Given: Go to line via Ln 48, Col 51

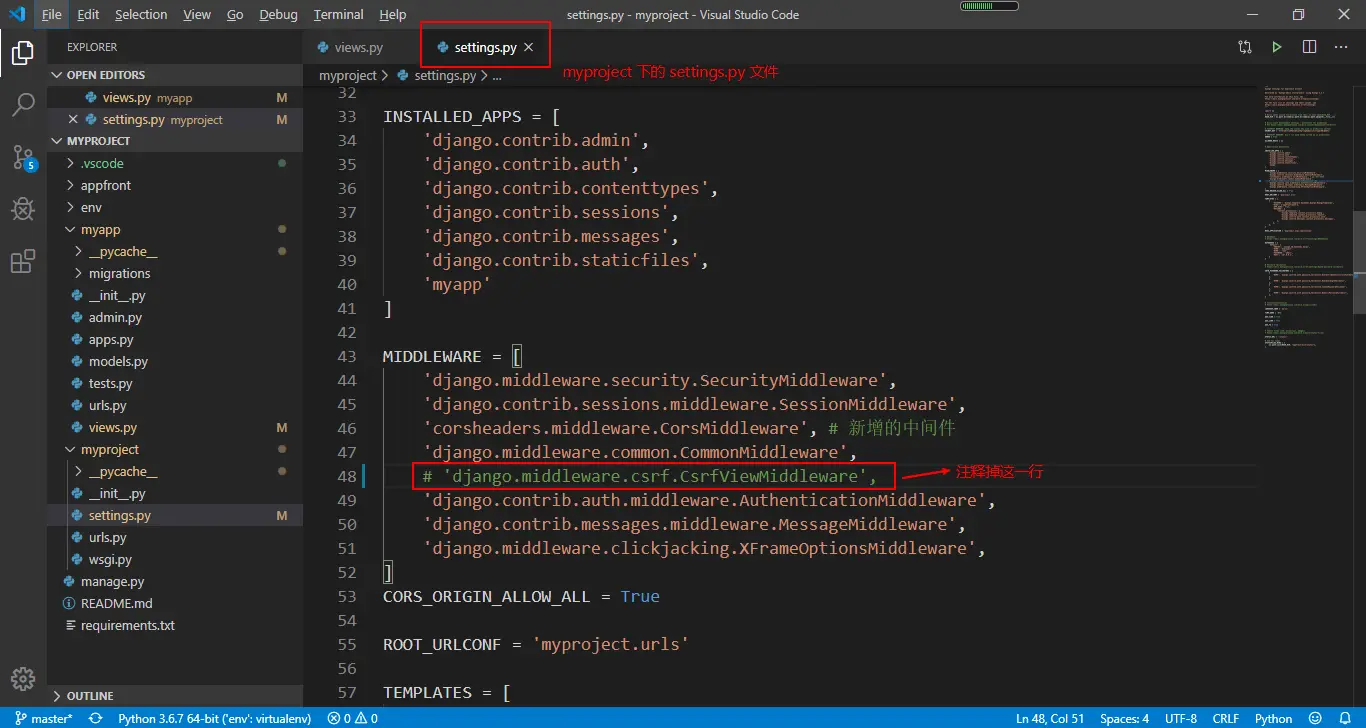Looking at the screenshot, I should point(1049,718).
